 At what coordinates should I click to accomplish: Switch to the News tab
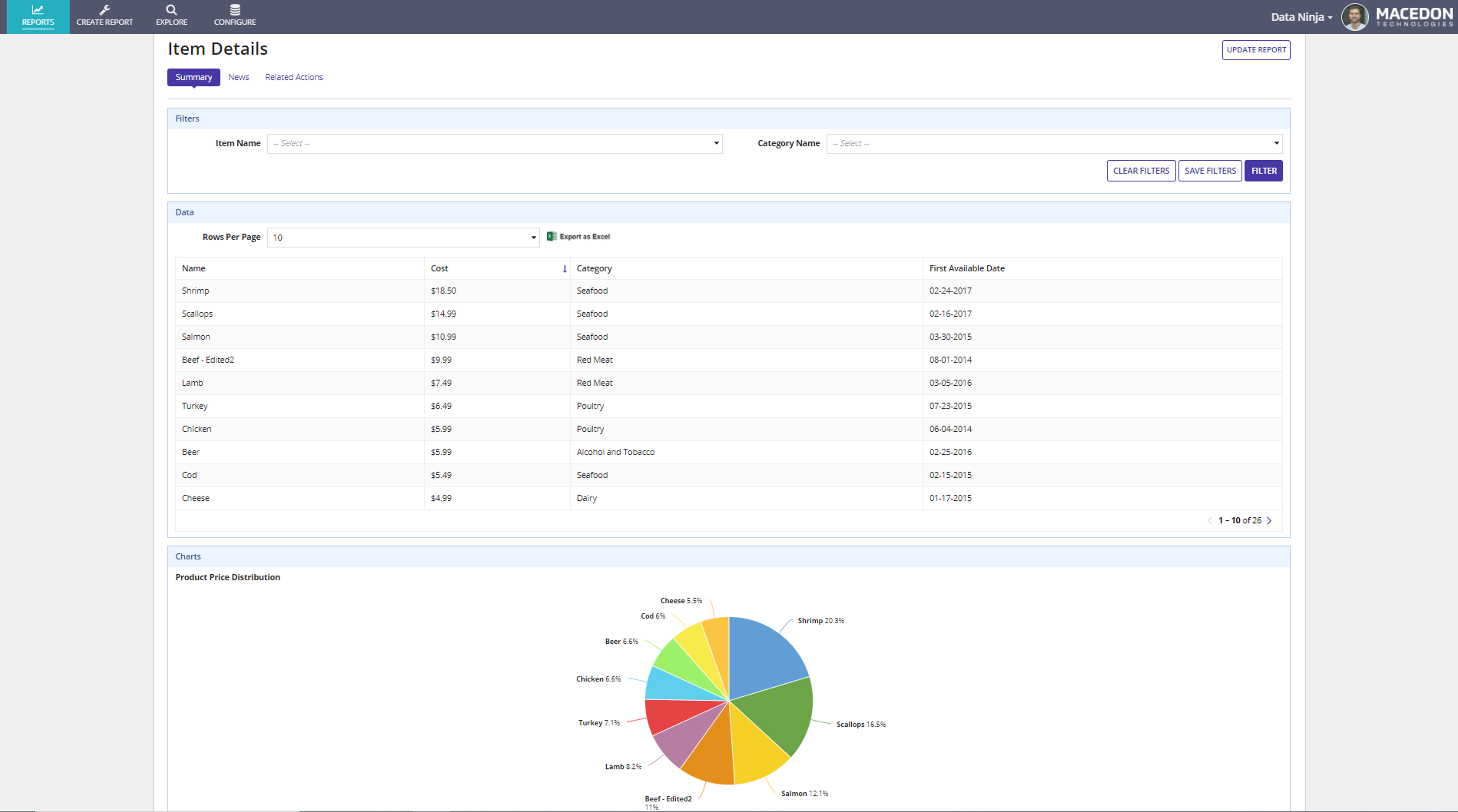coord(238,77)
